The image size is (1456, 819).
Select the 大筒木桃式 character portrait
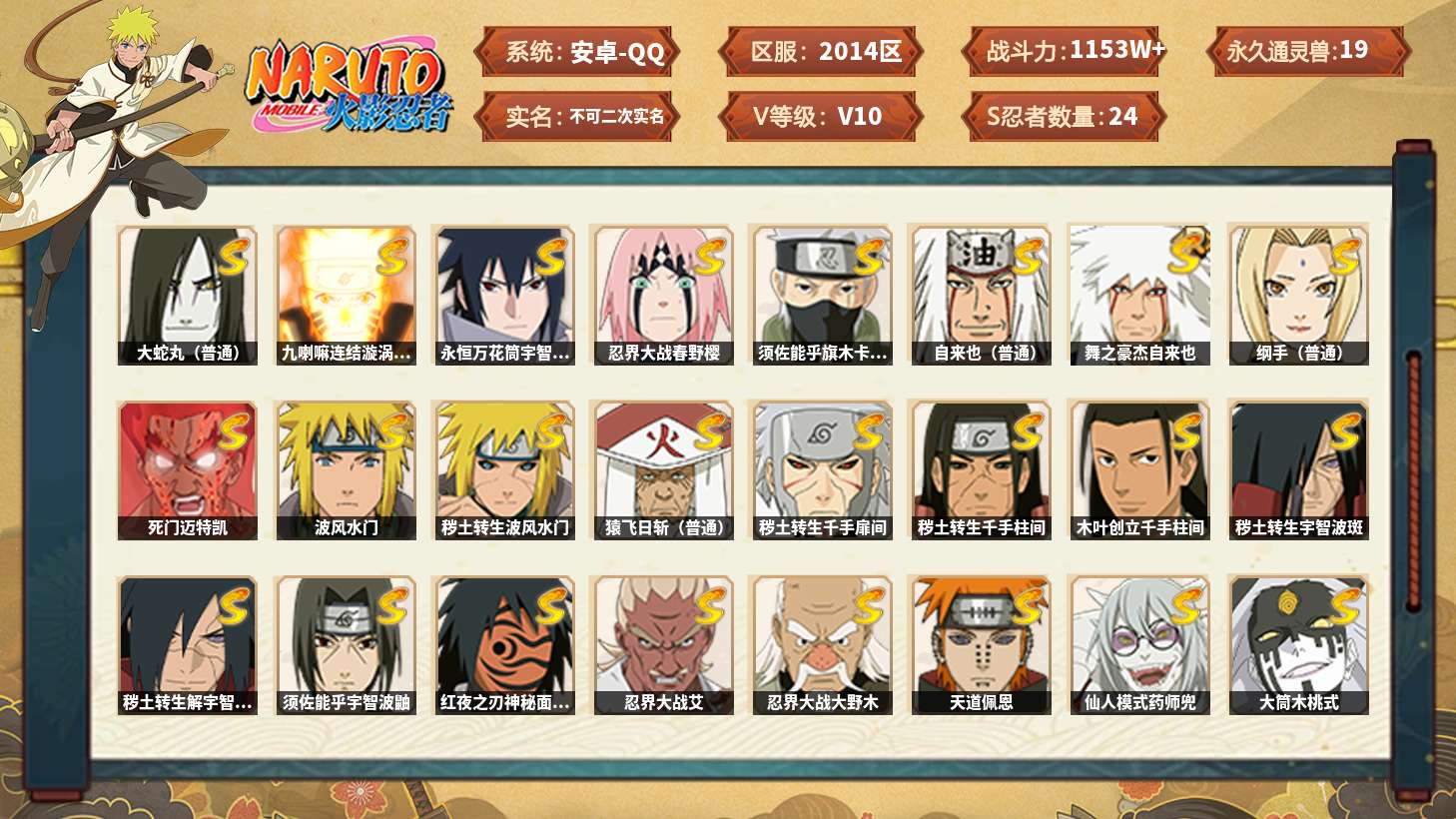pyautogui.click(x=1299, y=645)
